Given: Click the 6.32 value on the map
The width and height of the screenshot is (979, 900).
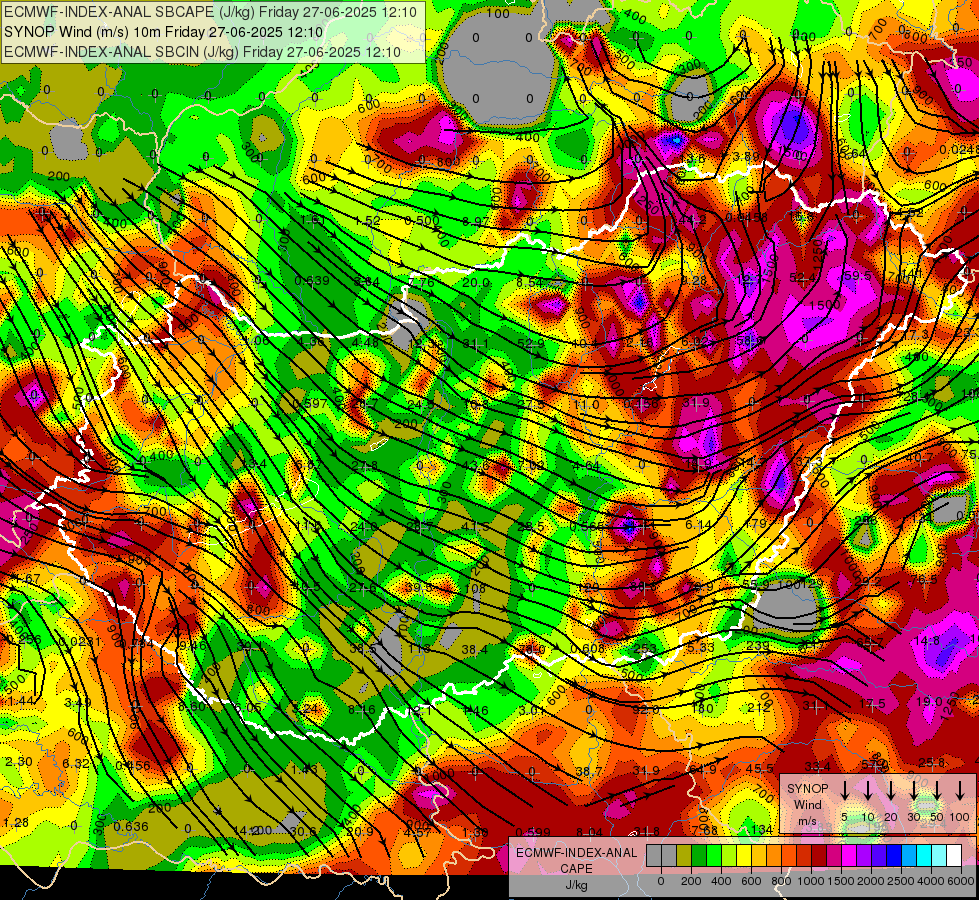Looking at the screenshot, I should (x=76, y=763).
